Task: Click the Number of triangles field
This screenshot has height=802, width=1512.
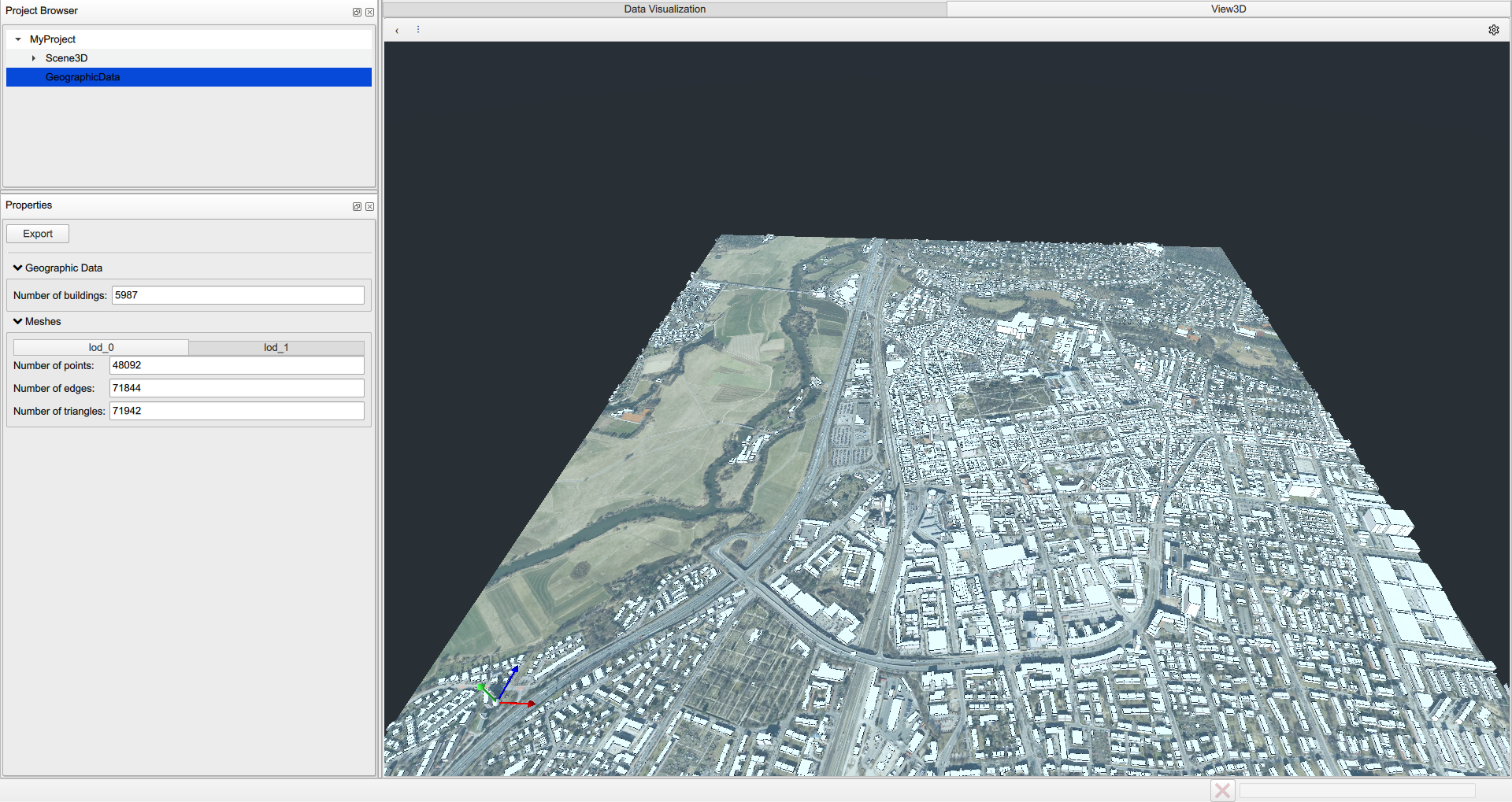Action: coord(236,411)
